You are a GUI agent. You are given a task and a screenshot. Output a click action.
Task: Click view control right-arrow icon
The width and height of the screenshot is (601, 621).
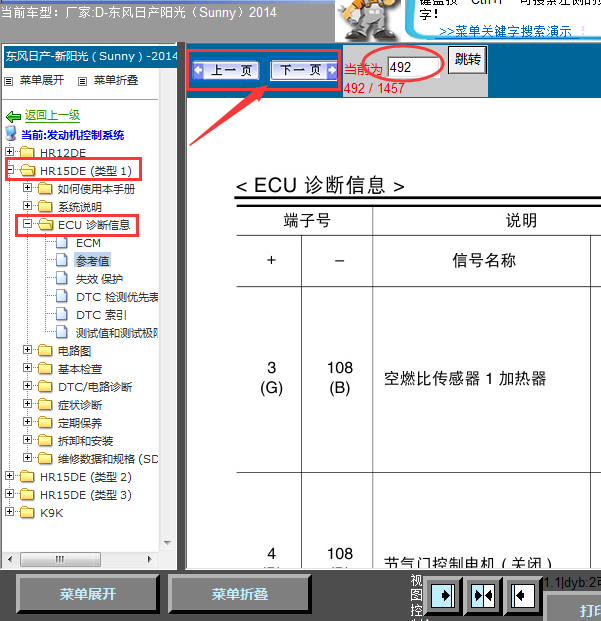pyautogui.click(x=443, y=595)
